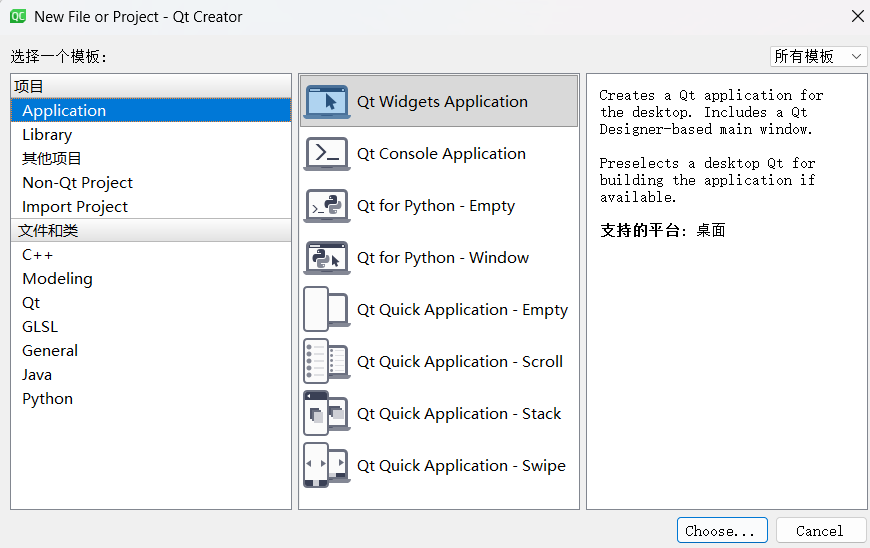Select the Qt Quick Application - Stack label
The width and height of the screenshot is (870, 548).
pyautogui.click(x=459, y=414)
